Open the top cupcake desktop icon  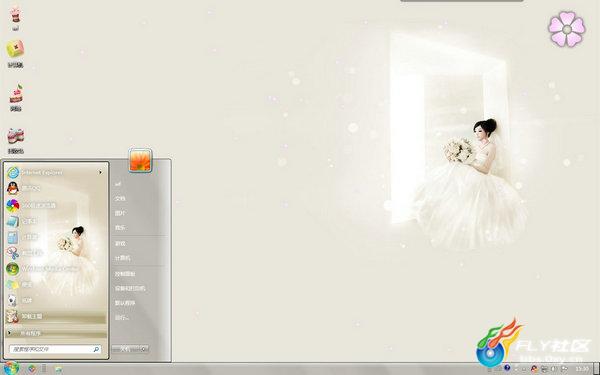tap(15, 18)
